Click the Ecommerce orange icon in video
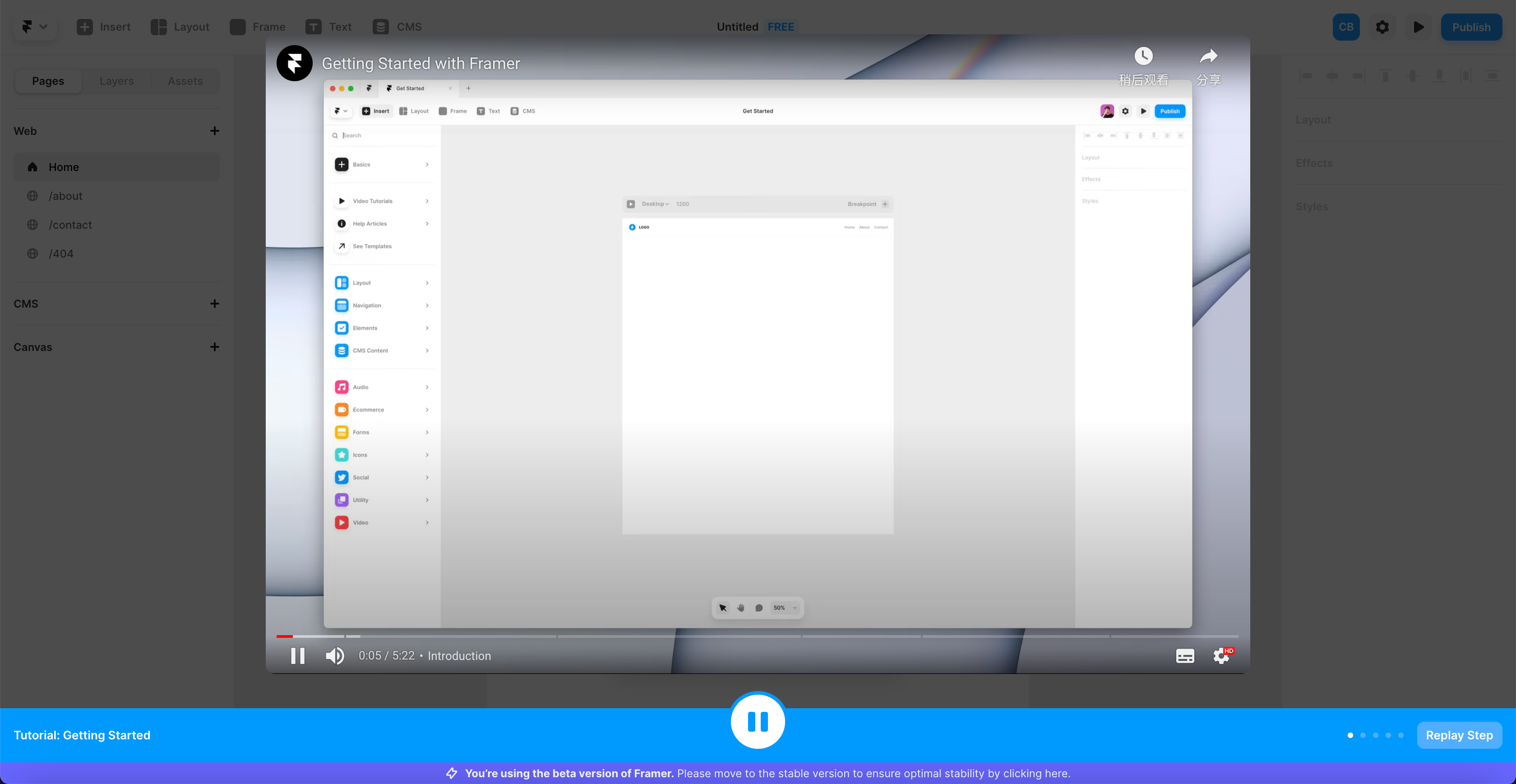This screenshot has width=1516, height=784. pos(342,410)
